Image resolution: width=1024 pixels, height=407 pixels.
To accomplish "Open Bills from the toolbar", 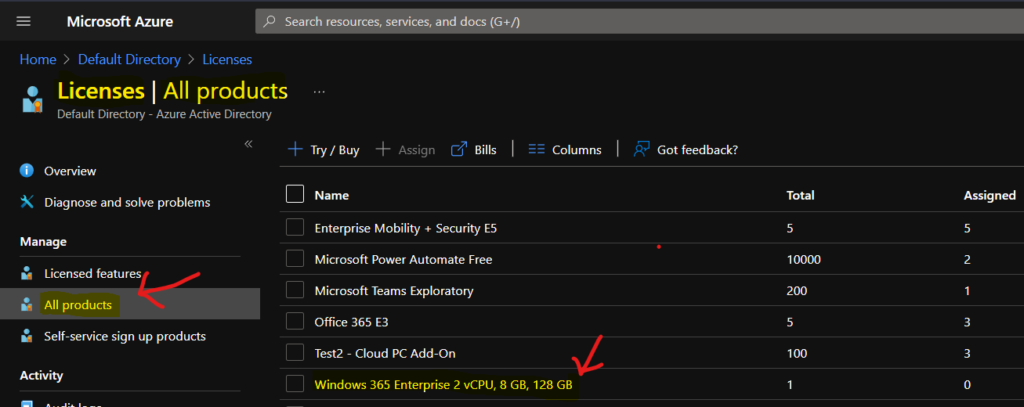I will point(474,150).
